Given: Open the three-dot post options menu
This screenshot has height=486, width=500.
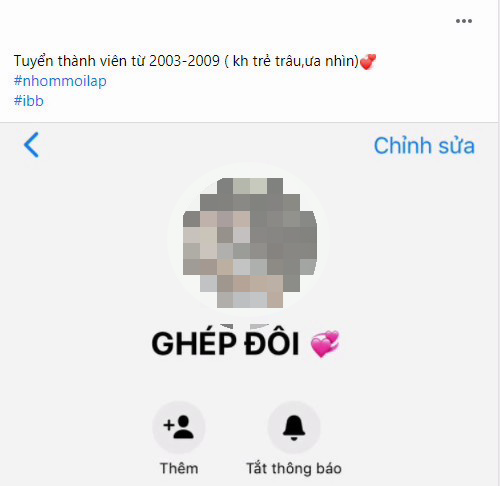Looking at the screenshot, I should [x=464, y=21].
